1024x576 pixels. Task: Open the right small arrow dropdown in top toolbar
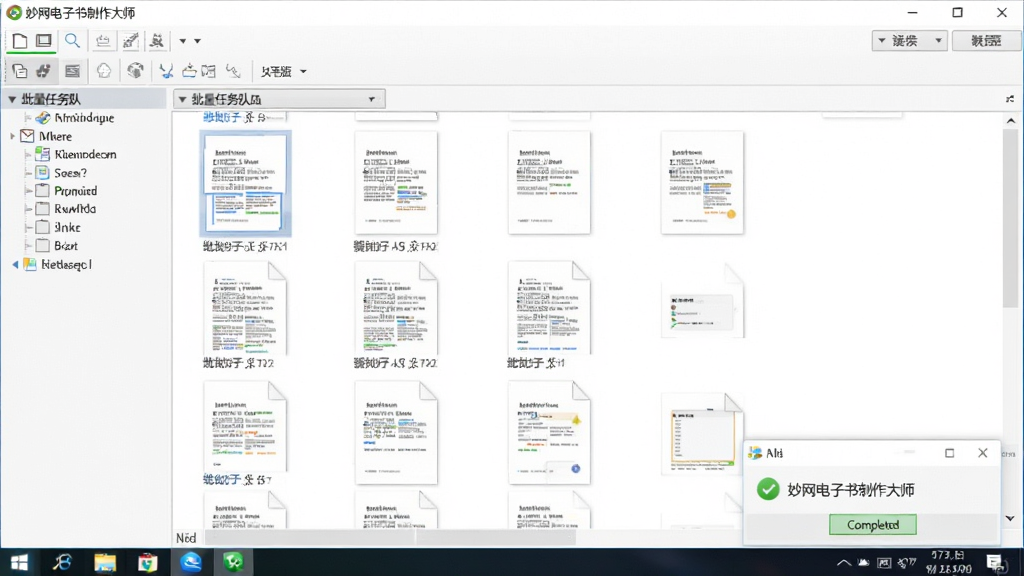tap(197, 41)
